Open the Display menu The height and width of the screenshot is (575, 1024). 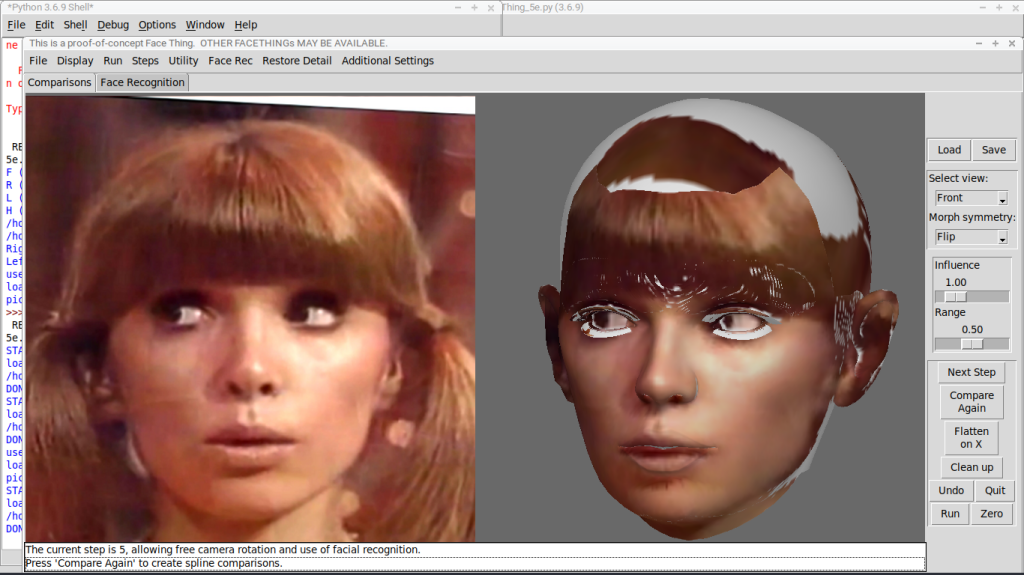(x=75, y=61)
